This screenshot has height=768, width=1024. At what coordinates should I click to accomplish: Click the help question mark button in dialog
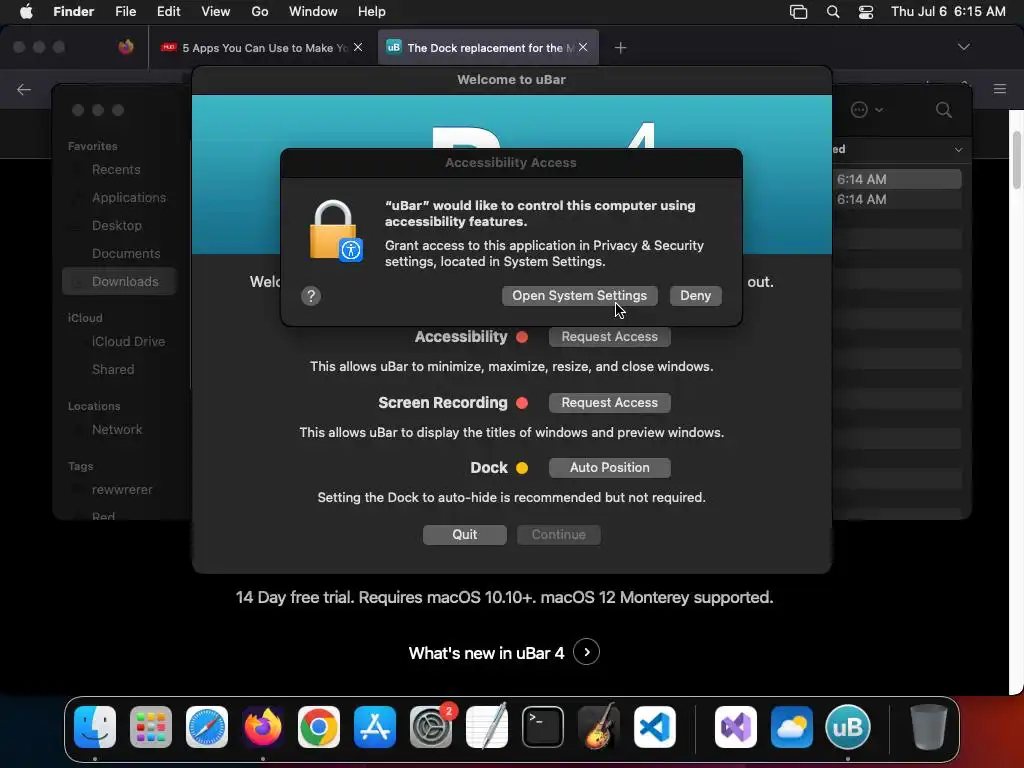(x=311, y=296)
